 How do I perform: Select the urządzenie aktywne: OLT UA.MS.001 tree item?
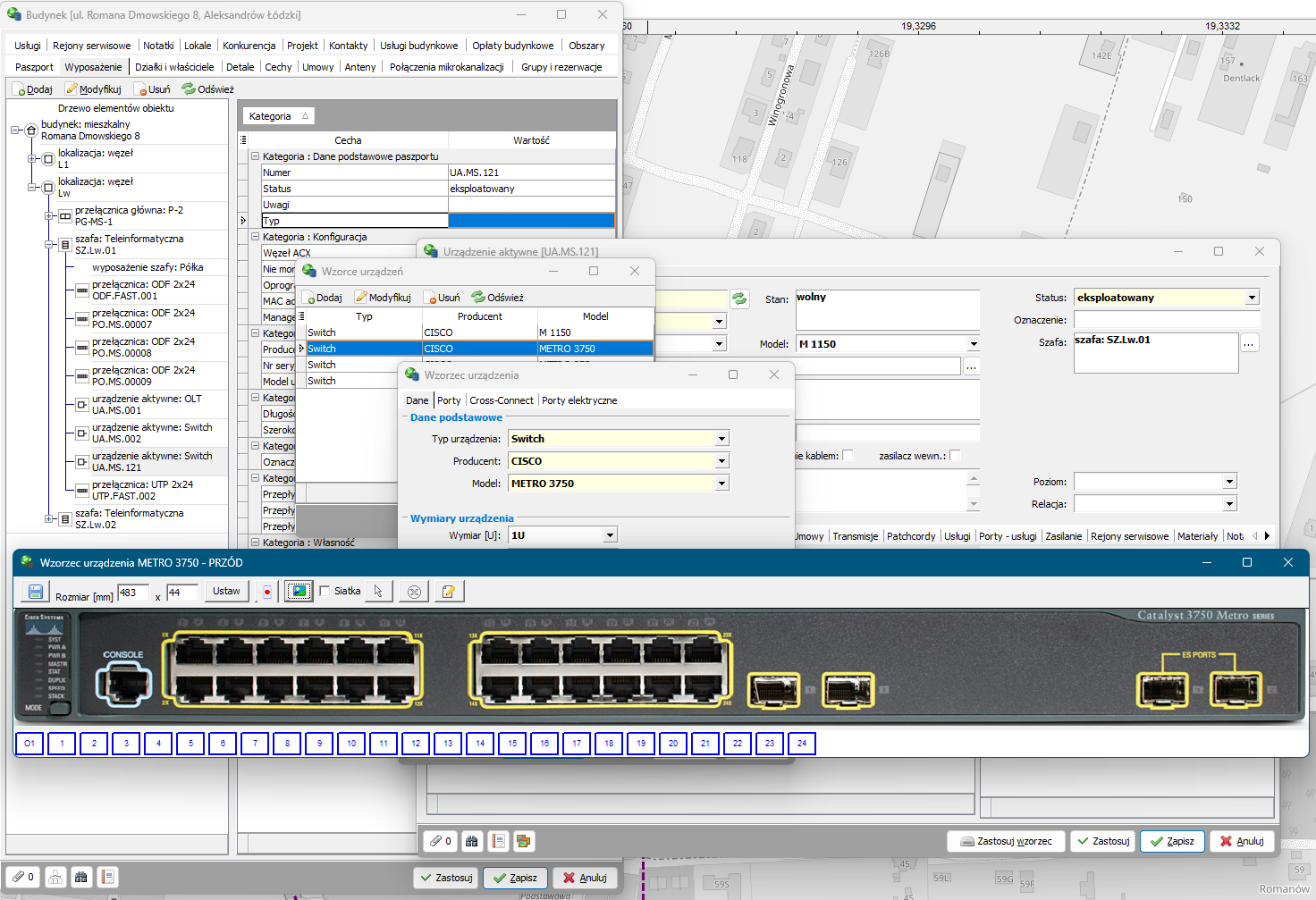coord(147,405)
